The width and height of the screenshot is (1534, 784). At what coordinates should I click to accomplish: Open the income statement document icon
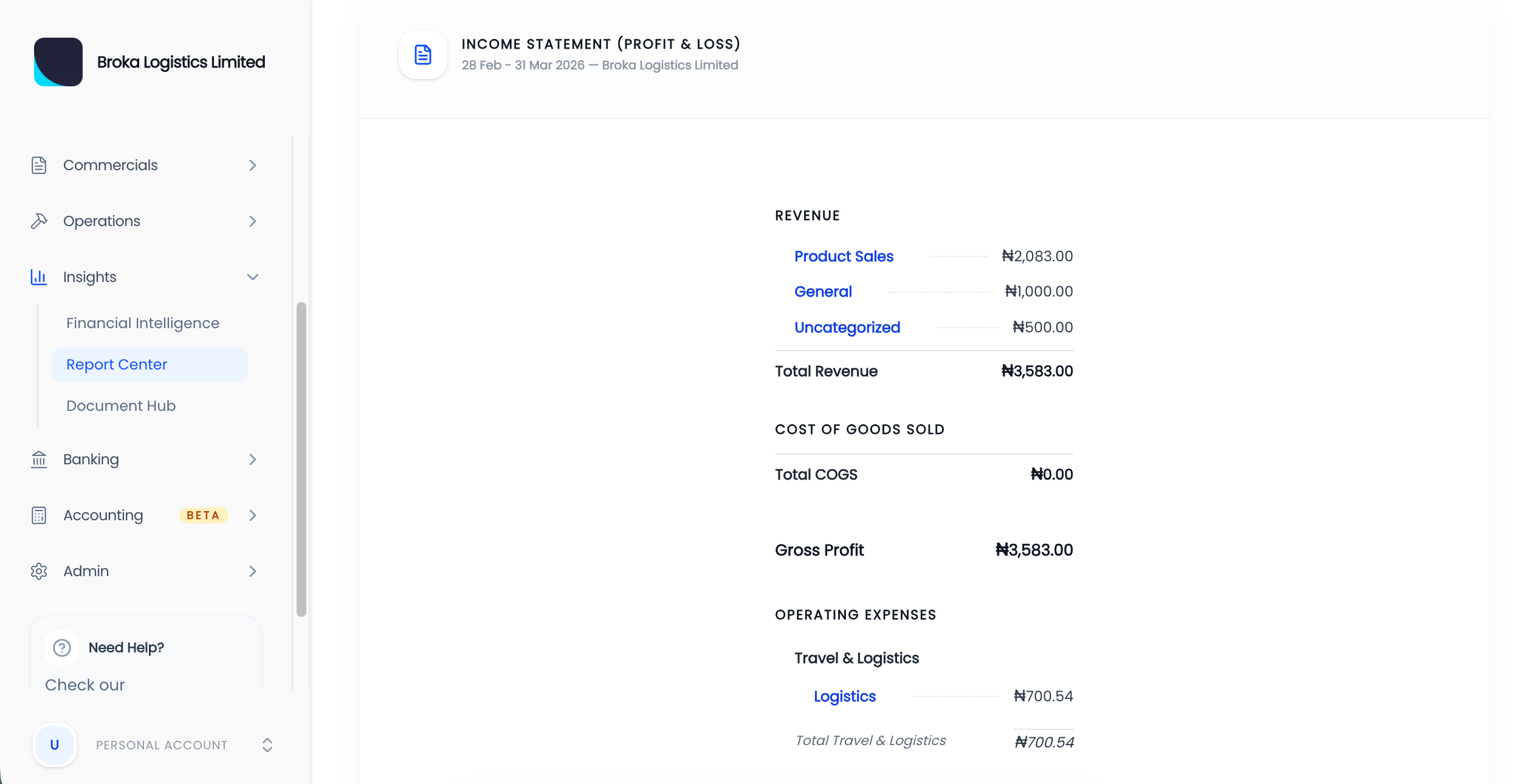coord(422,54)
